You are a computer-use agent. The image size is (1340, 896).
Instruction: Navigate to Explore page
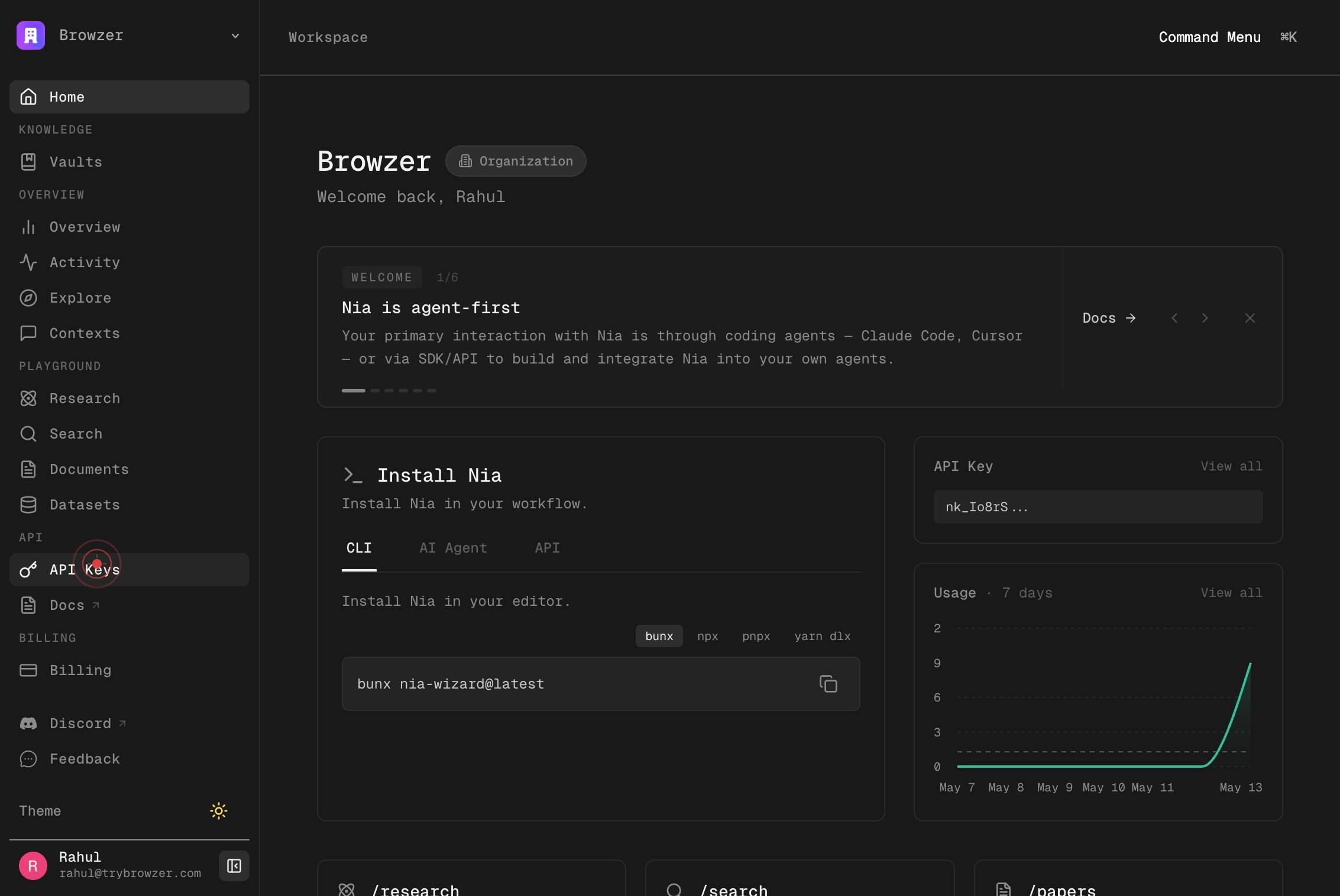[x=80, y=298]
